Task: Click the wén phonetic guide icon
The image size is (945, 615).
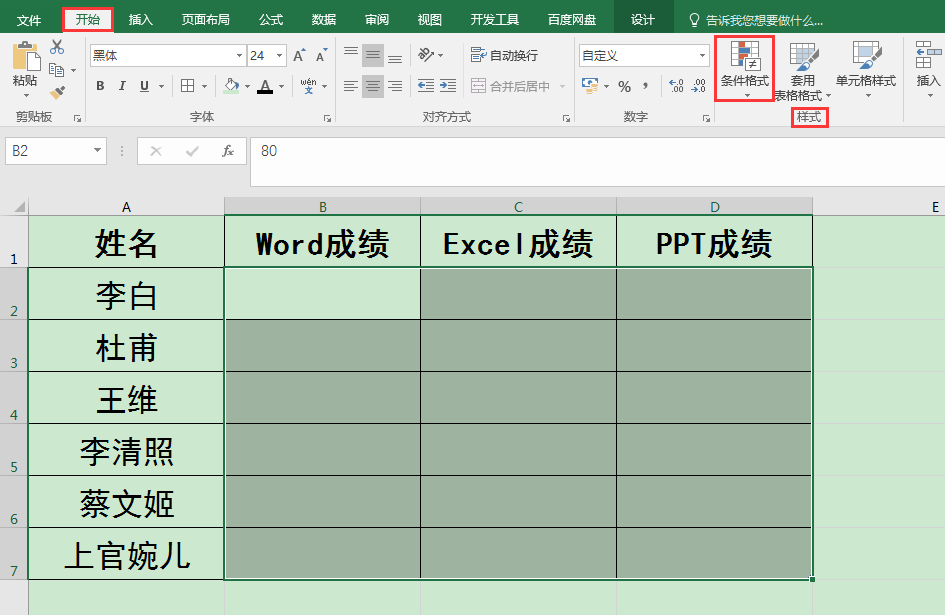Action: 309,86
